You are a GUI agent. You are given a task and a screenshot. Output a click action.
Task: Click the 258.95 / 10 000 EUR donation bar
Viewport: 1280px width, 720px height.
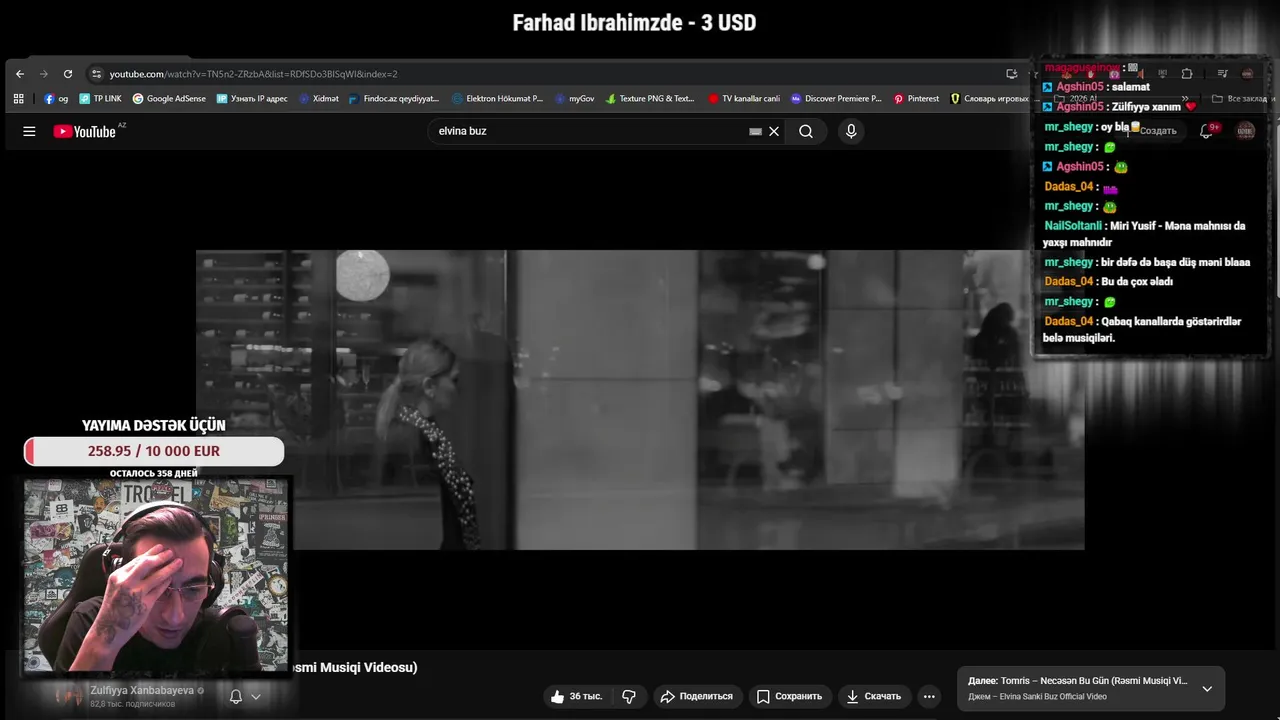pyautogui.click(x=154, y=451)
